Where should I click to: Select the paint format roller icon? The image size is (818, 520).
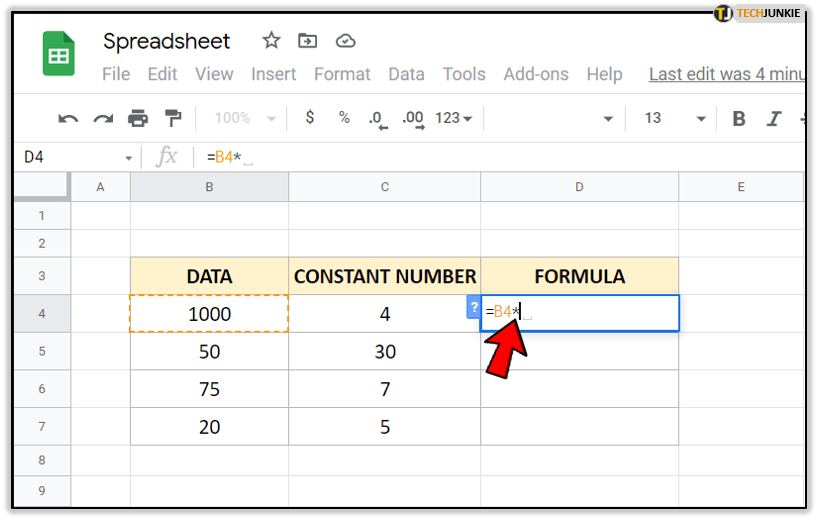(173, 119)
